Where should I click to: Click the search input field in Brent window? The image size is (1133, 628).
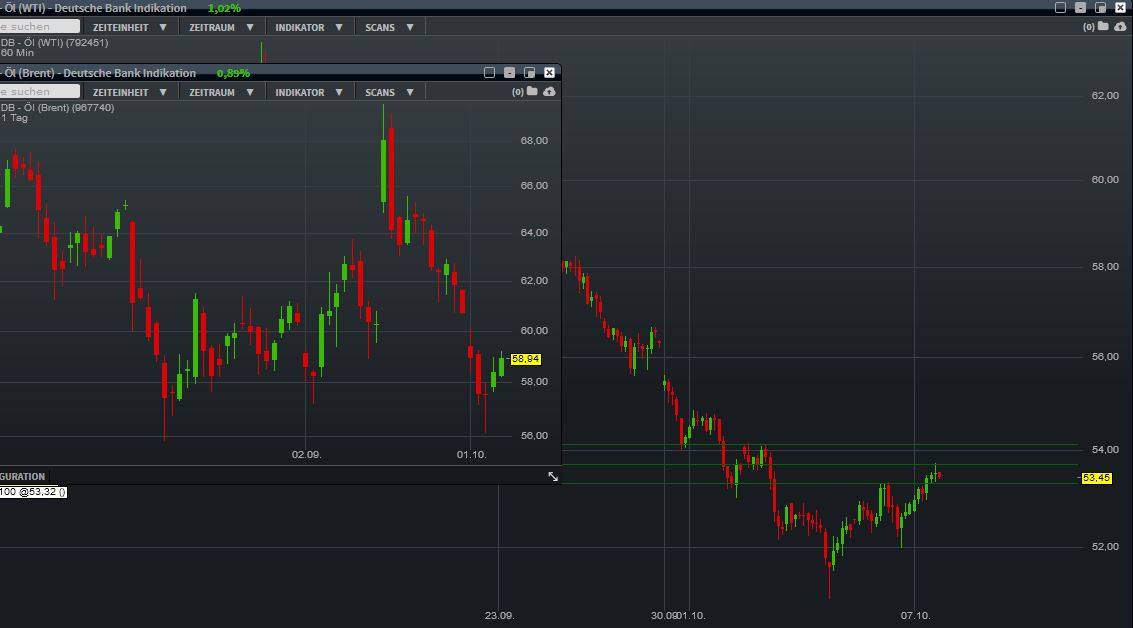click(x=40, y=90)
